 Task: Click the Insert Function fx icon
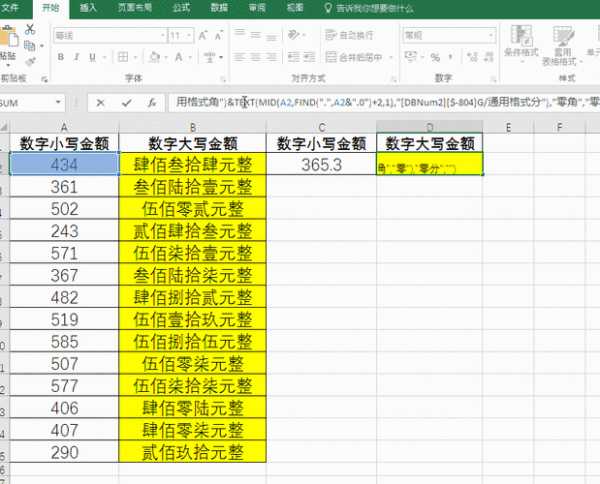click(152, 103)
